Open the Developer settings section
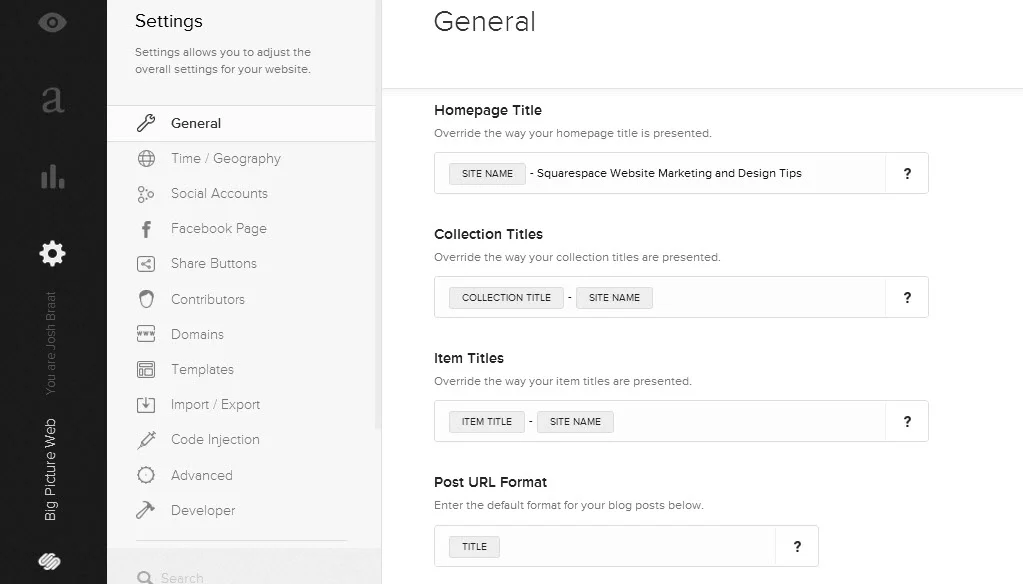This screenshot has height=584, width=1023. (201, 510)
